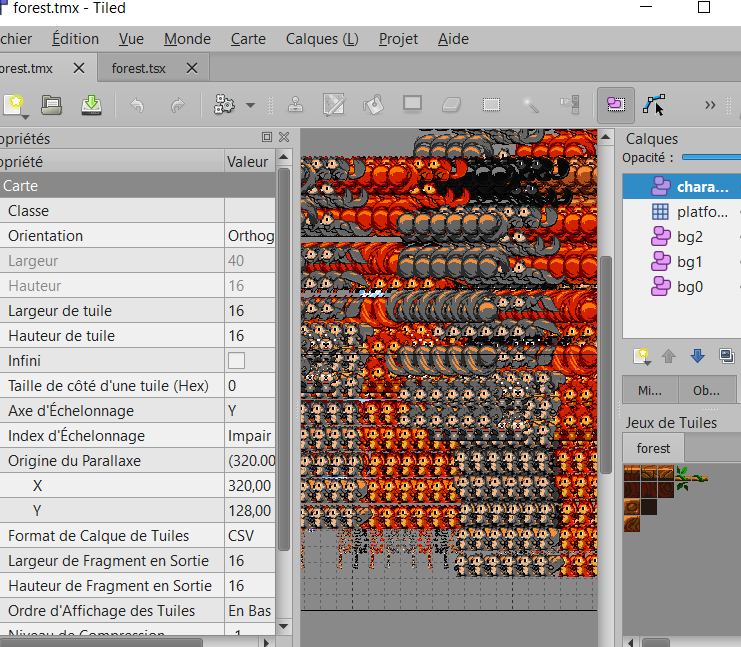Viewport: 741px width, 647px height.
Task: Select the Magic Wand tool
Action: (x=531, y=105)
